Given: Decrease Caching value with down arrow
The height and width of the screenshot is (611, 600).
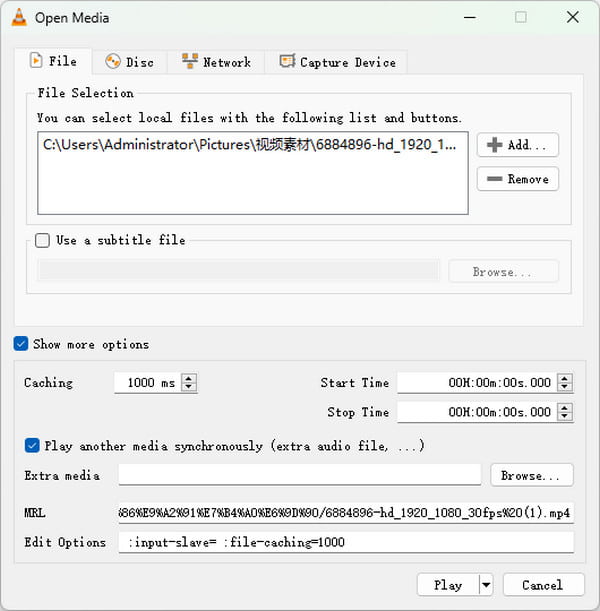Looking at the screenshot, I should pyautogui.click(x=189, y=387).
